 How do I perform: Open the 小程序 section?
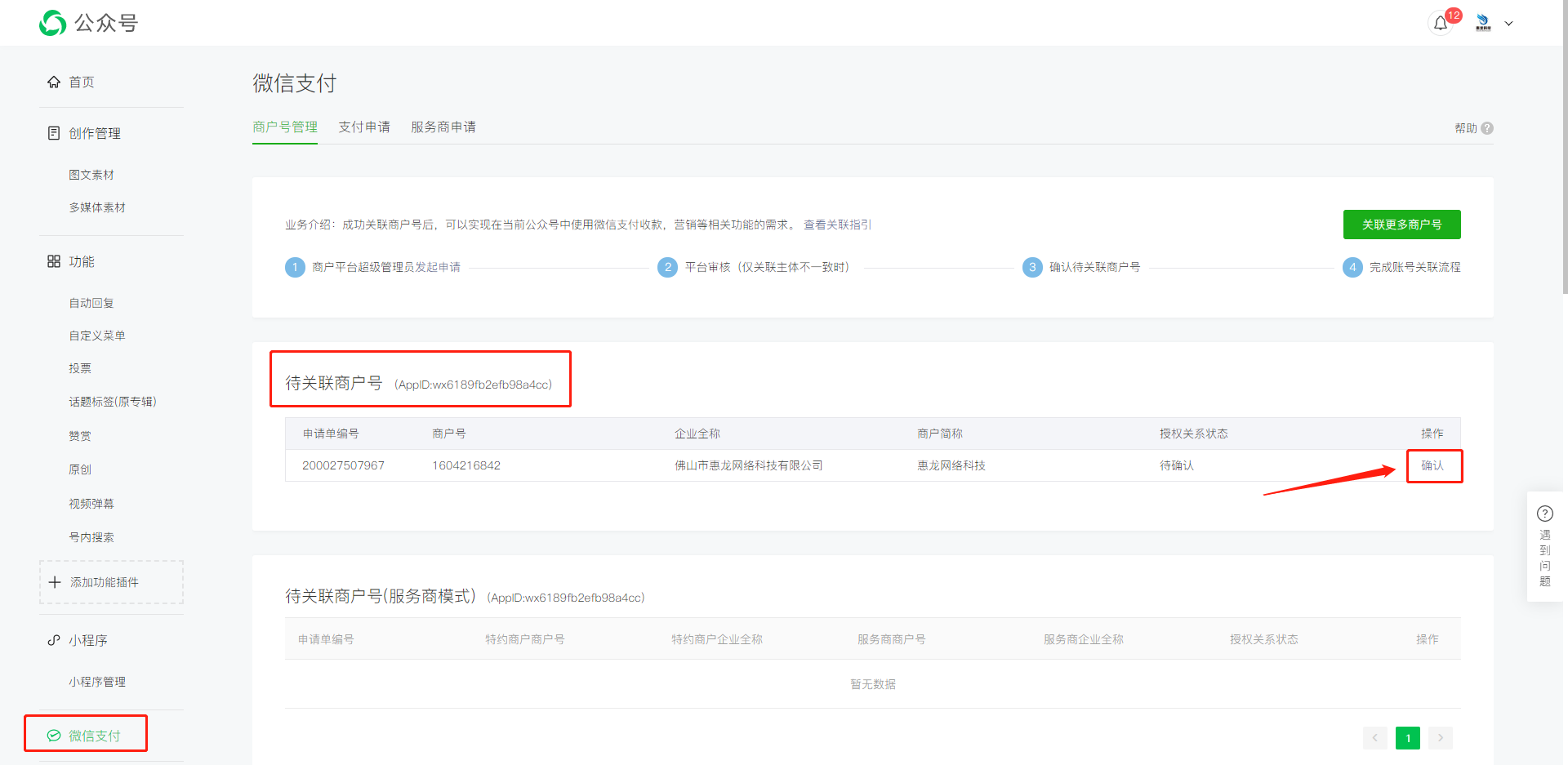point(88,640)
